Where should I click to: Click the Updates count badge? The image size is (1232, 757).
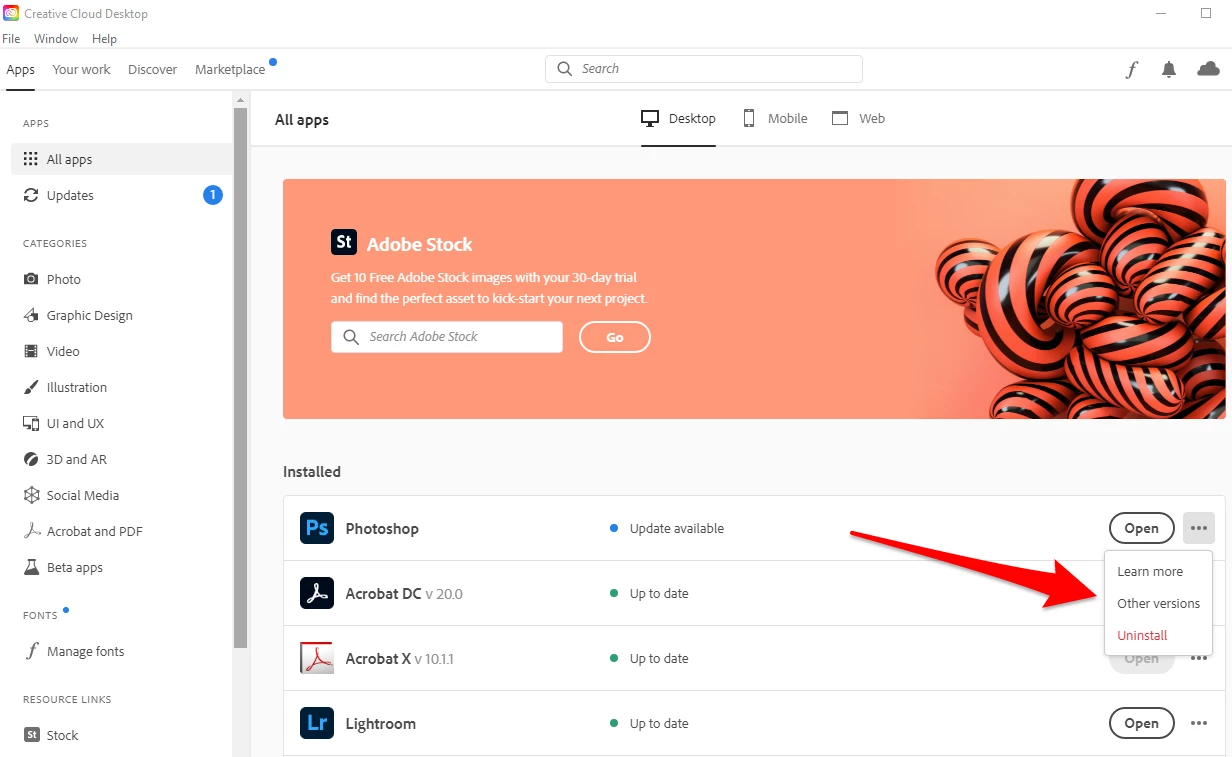pyautogui.click(x=213, y=195)
